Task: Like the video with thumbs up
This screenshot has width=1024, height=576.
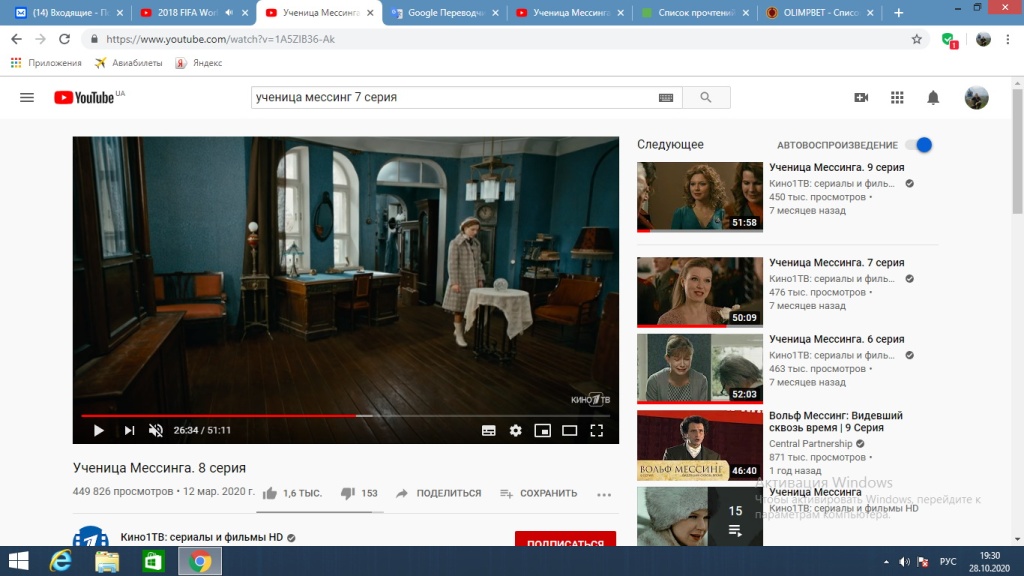Action: [x=270, y=493]
